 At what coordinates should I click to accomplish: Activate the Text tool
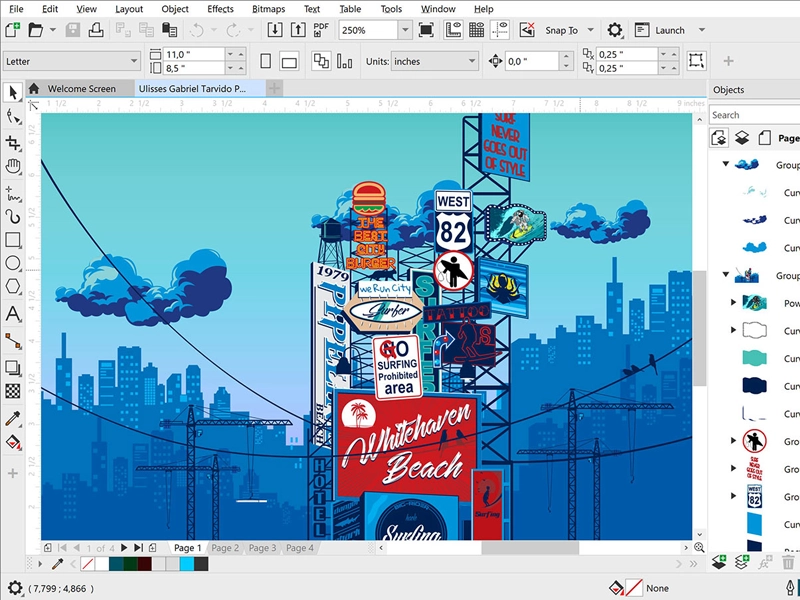pyautogui.click(x=13, y=313)
